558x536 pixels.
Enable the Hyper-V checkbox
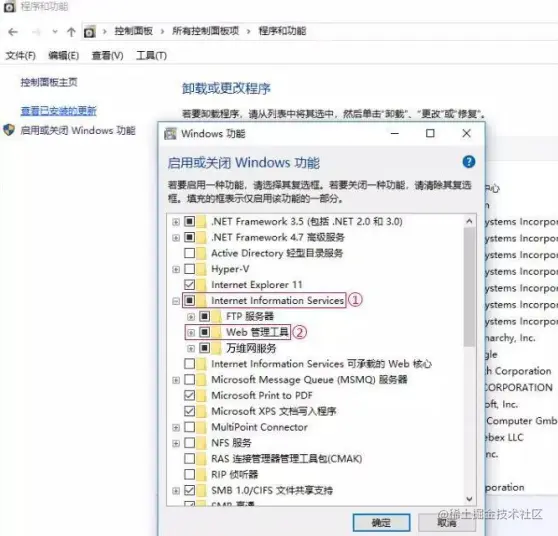click(x=189, y=269)
